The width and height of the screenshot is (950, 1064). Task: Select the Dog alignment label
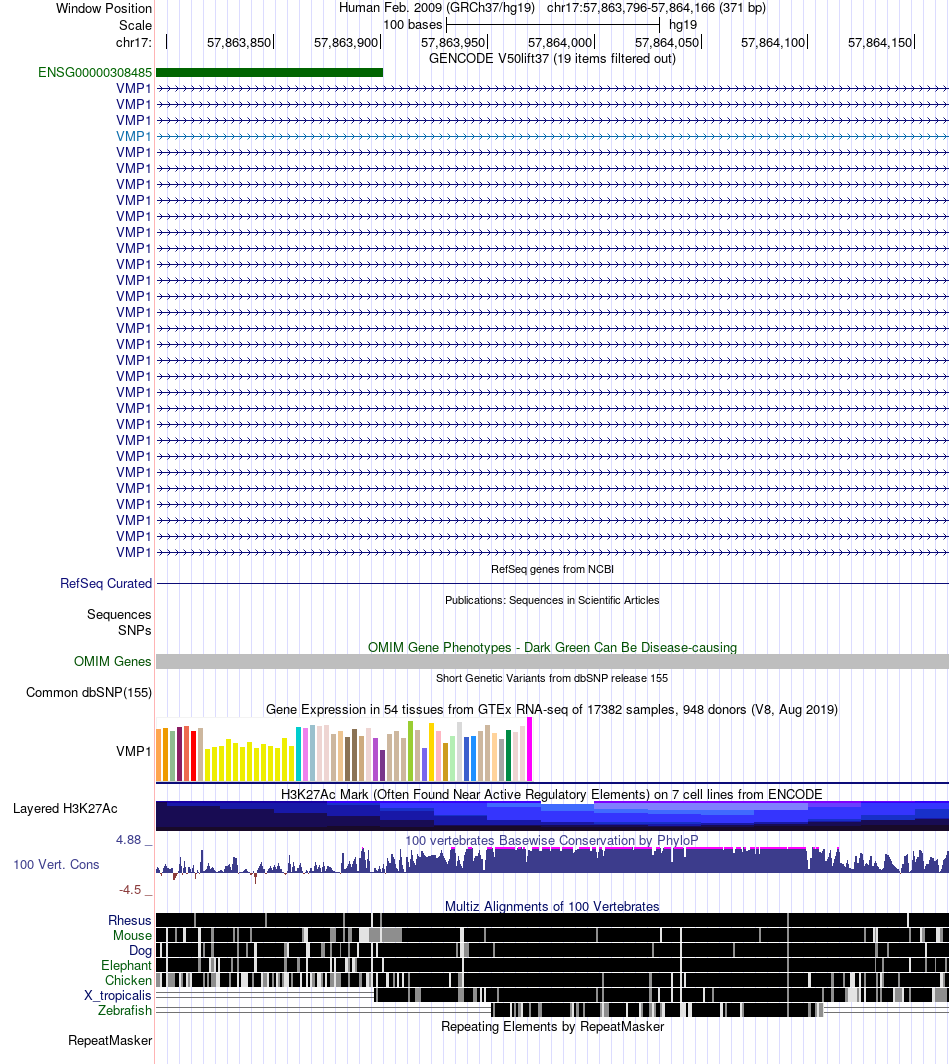[x=140, y=951]
